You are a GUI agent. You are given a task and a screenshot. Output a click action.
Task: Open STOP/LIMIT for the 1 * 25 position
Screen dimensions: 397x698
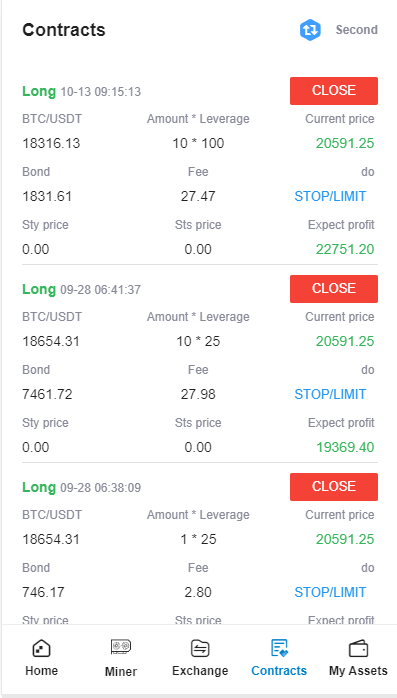(x=330, y=592)
